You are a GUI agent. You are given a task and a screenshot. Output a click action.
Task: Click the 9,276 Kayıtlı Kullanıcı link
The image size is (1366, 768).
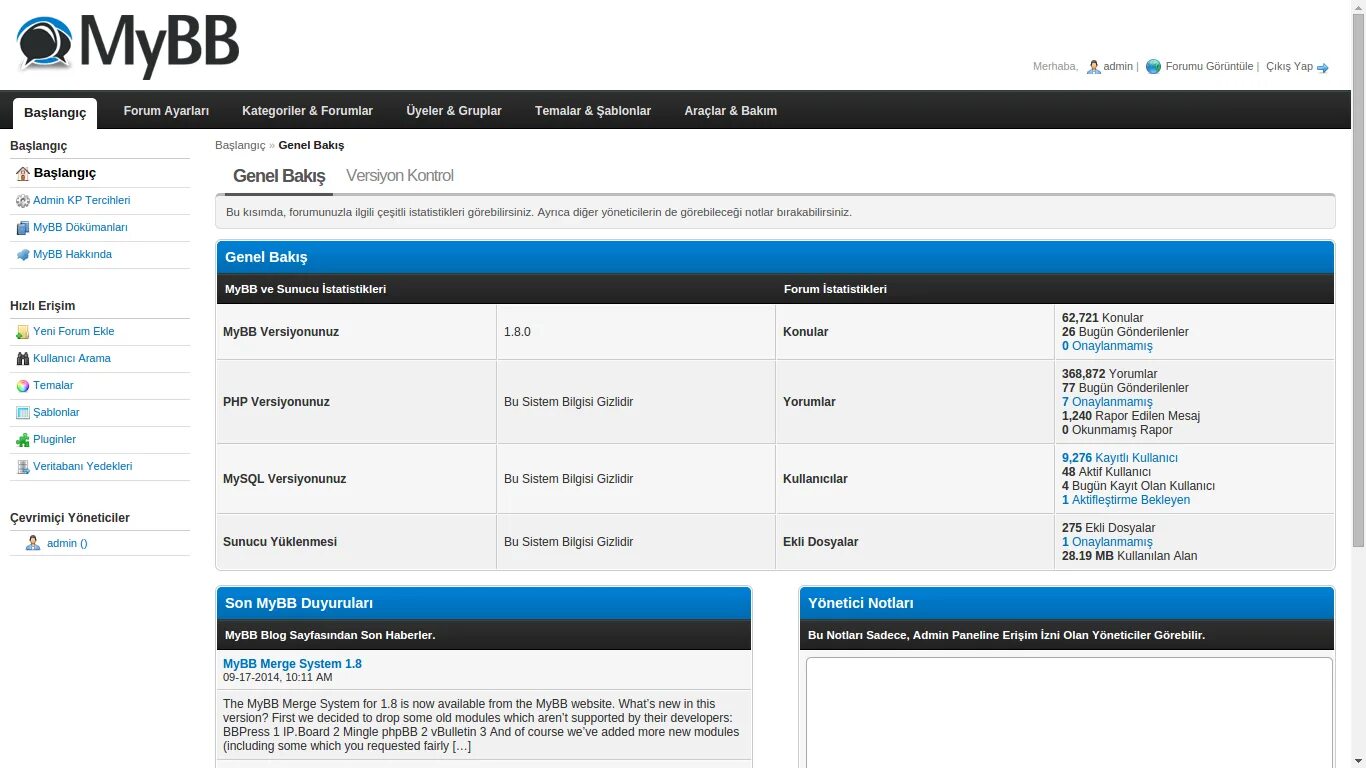(1120, 458)
